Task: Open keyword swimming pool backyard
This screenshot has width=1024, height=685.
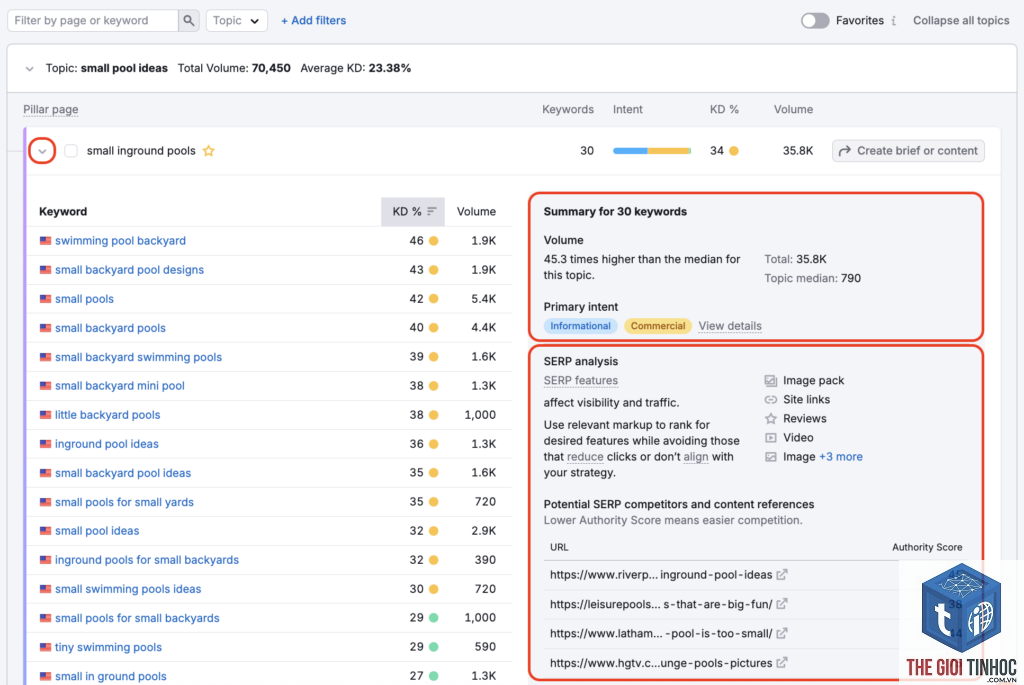Action: [x=120, y=240]
